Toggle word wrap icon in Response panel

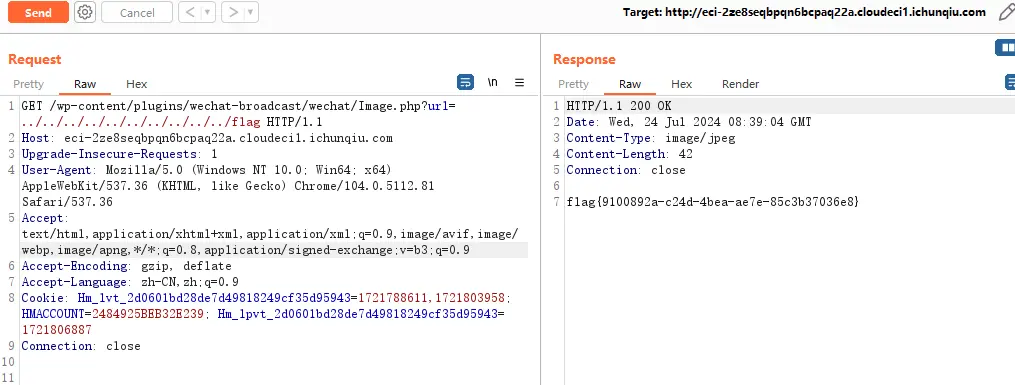pos(1010,82)
